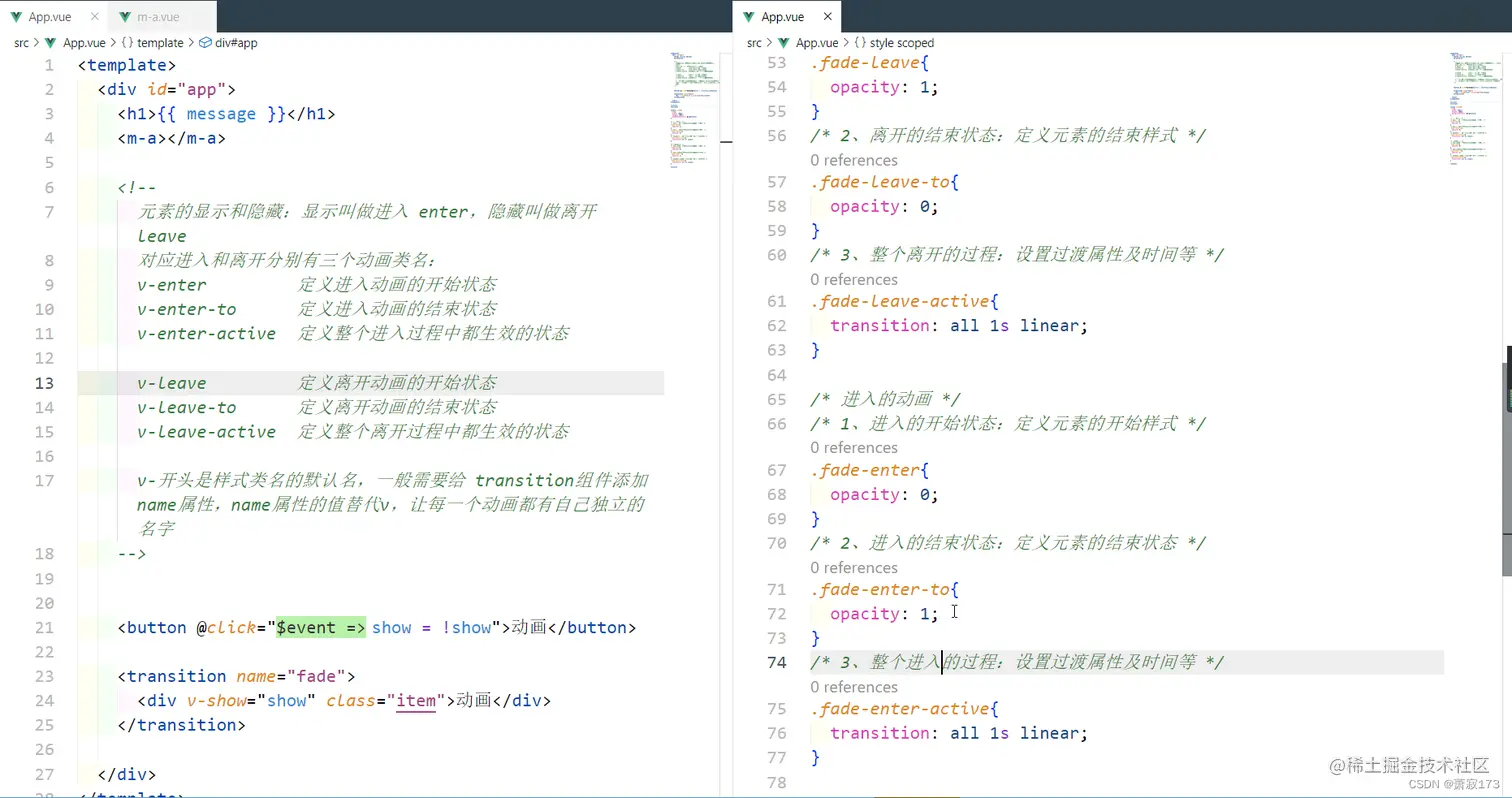Click the Vue icon on the m-a.vue tab
The height and width of the screenshot is (798, 1512).
tap(124, 17)
